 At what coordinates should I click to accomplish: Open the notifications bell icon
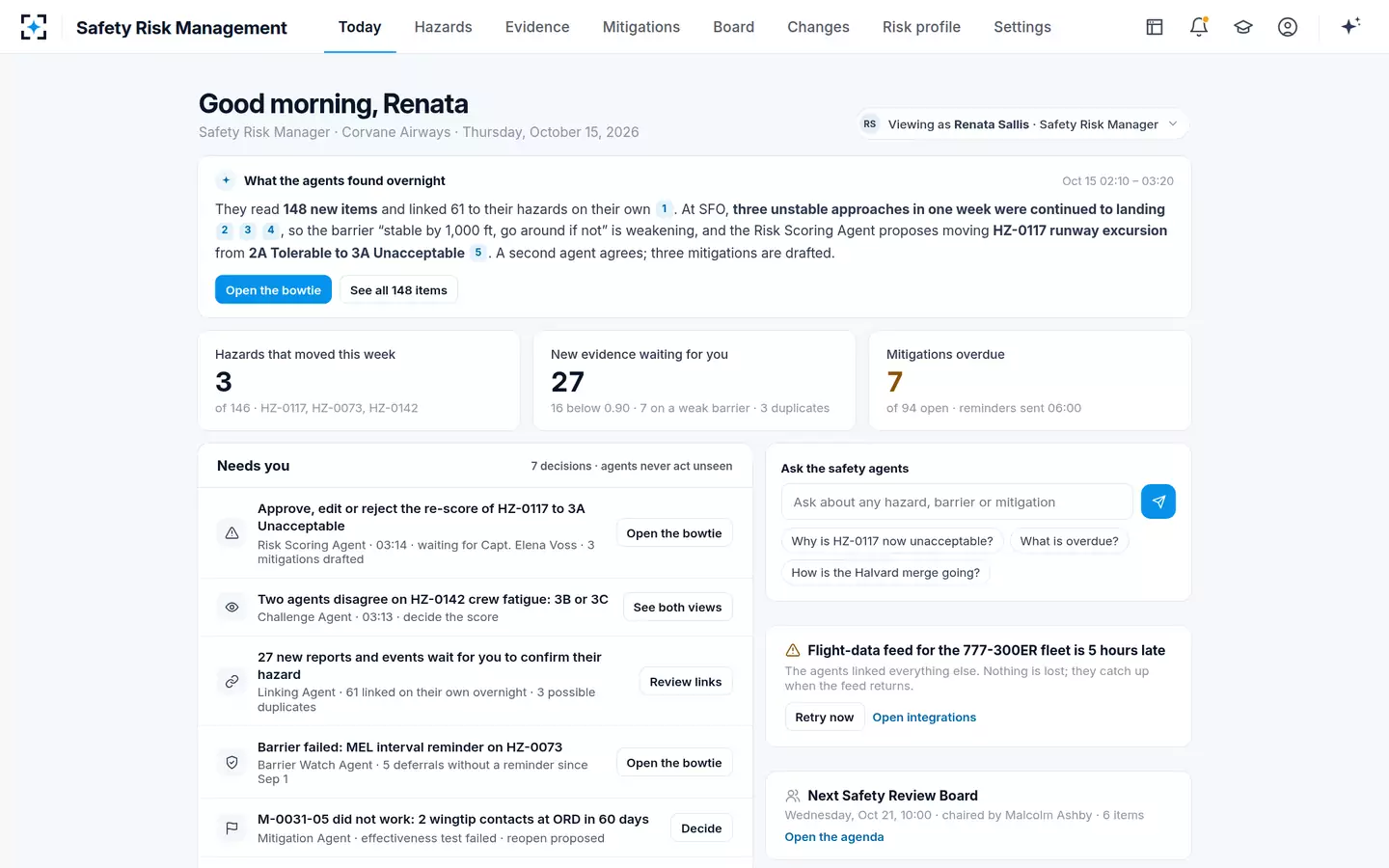click(1199, 27)
